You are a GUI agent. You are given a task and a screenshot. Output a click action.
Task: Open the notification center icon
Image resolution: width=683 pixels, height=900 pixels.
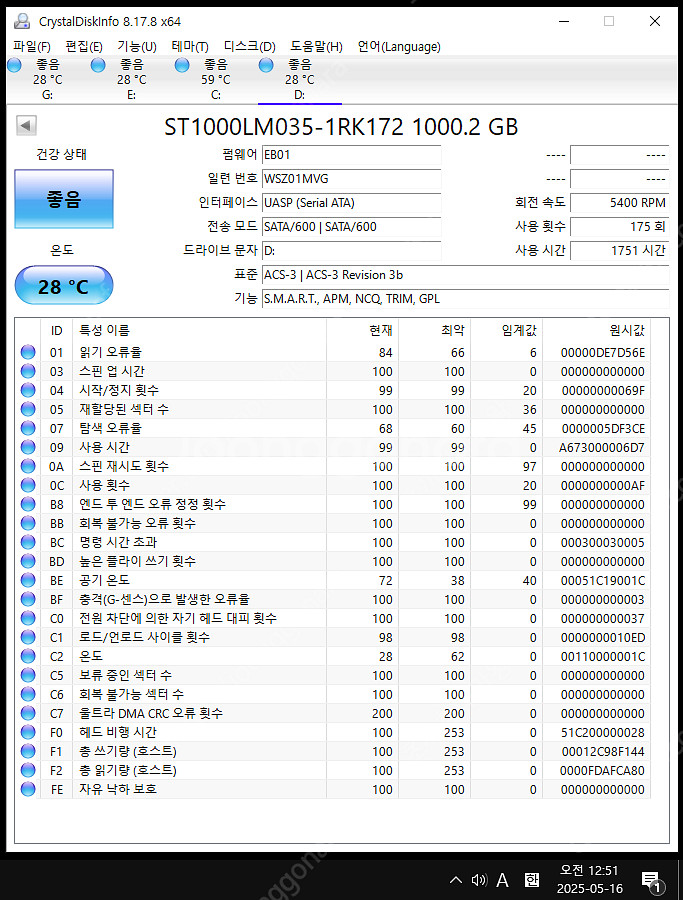[x=653, y=882]
